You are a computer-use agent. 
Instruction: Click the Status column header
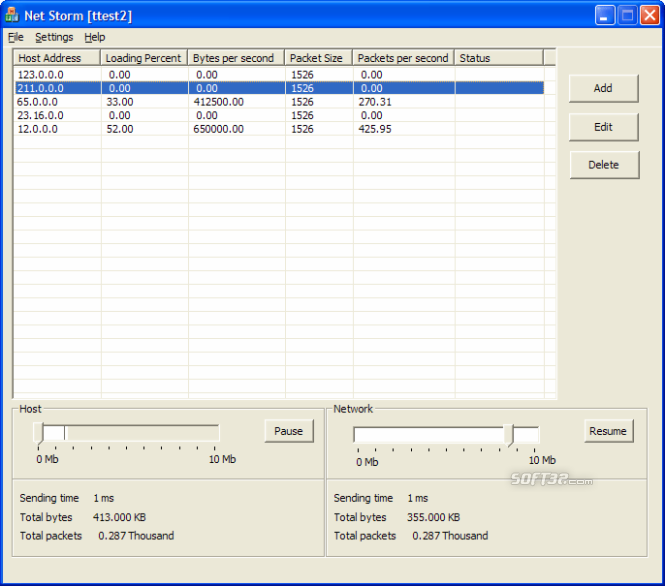(499, 58)
